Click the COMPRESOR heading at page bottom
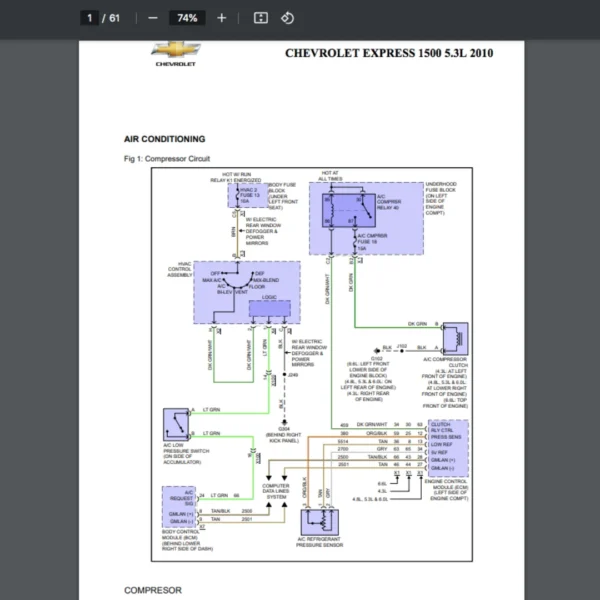 (x=153, y=591)
